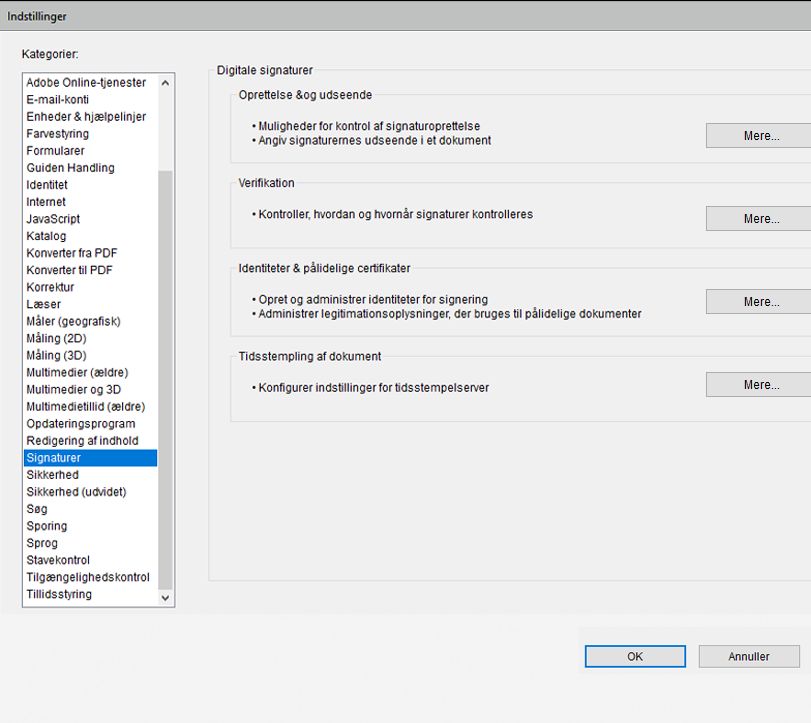Image resolution: width=811 pixels, height=723 pixels.
Task: Select Adobe Online-tjenester at the top
Action: click(x=87, y=82)
